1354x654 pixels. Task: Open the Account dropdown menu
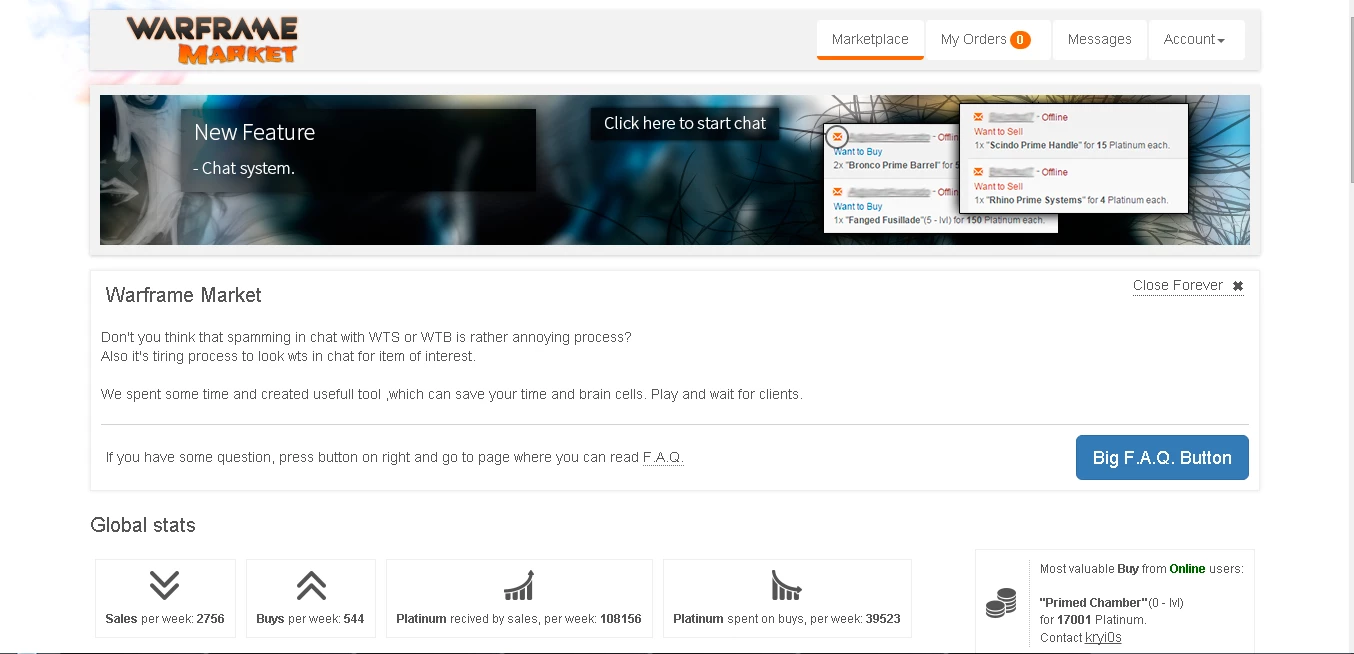point(1194,40)
